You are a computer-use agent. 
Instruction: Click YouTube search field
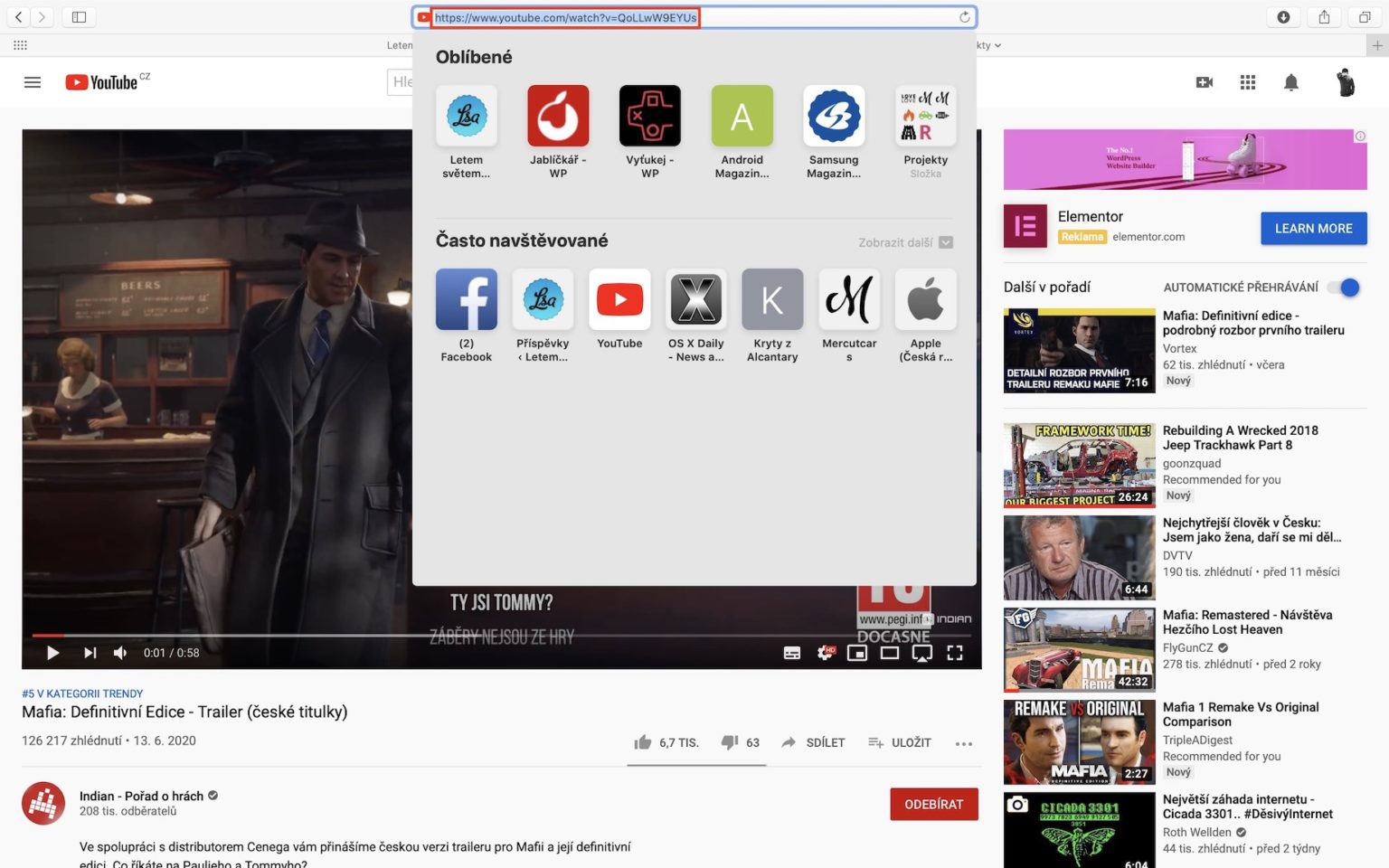[x=401, y=82]
